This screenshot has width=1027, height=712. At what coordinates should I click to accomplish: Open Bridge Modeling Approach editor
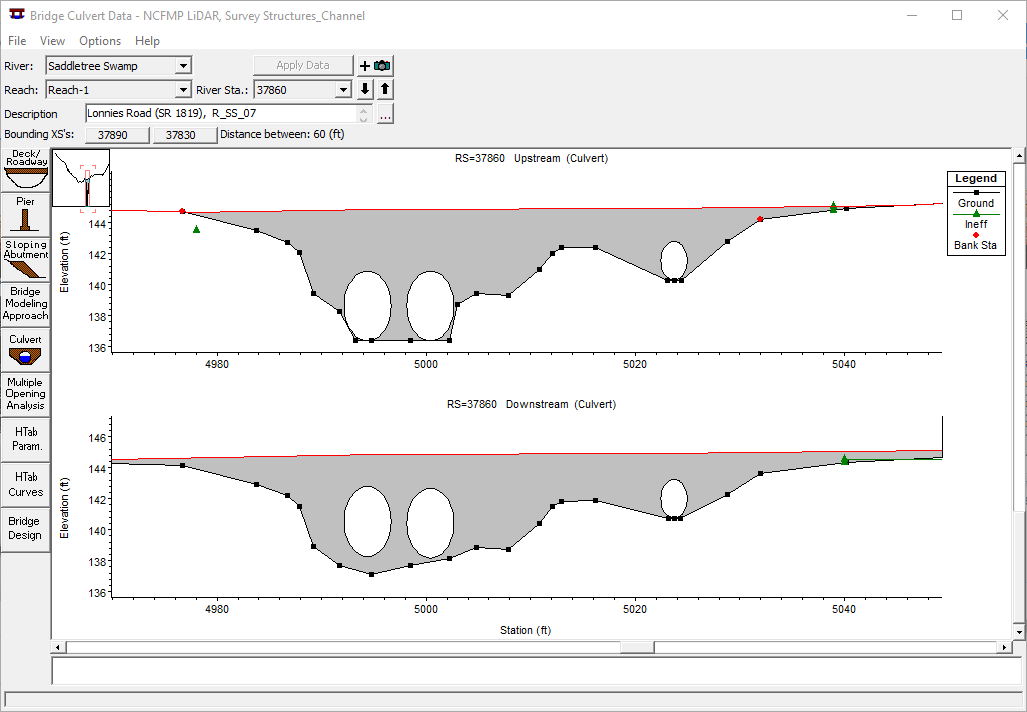click(26, 303)
